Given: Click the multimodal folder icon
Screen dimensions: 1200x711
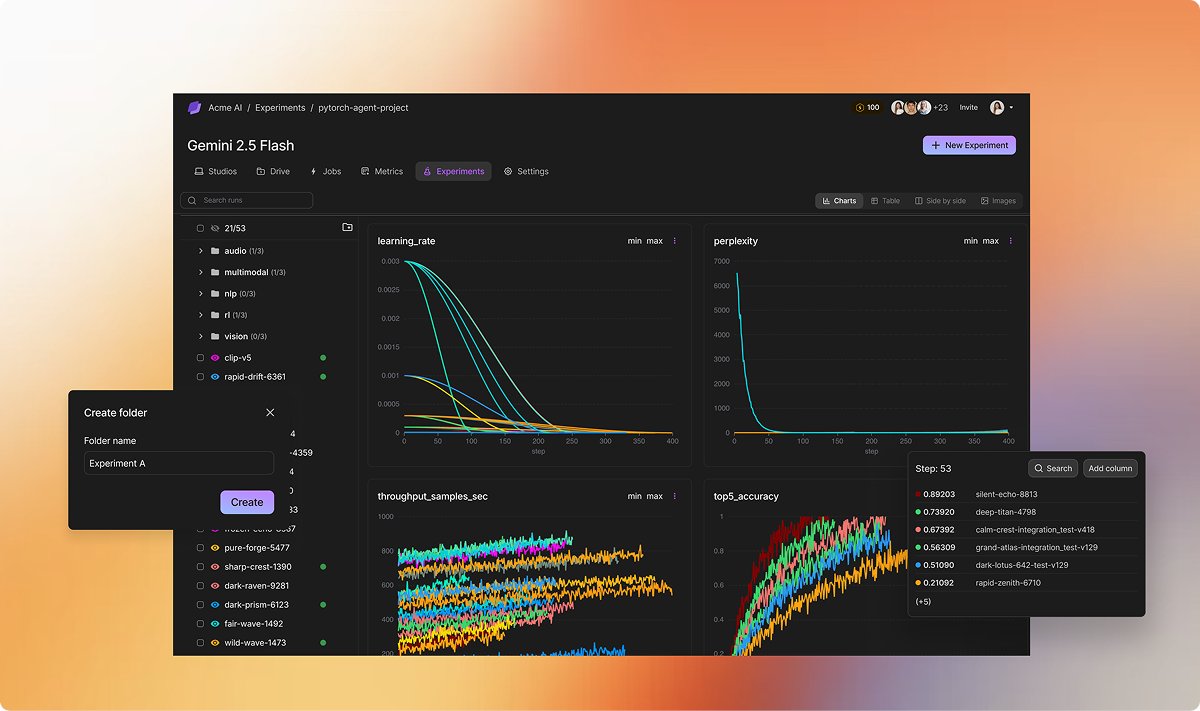Looking at the screenshot, I should click(215, 272).
